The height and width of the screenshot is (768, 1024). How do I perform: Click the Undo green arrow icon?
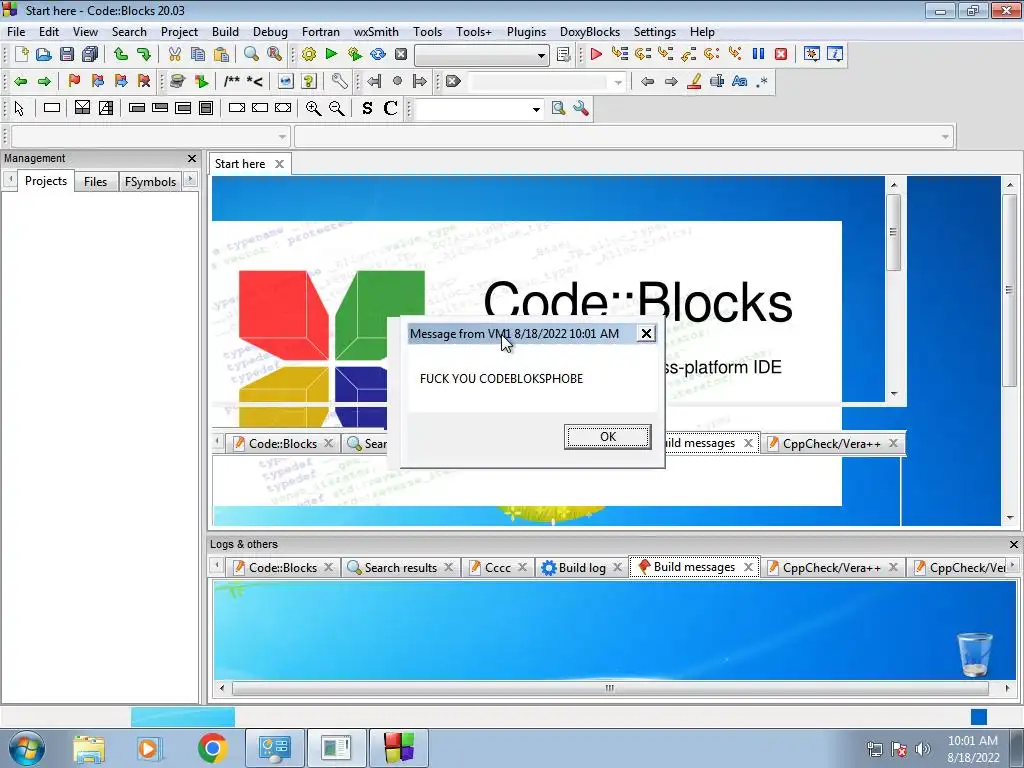tap(120, 54)
